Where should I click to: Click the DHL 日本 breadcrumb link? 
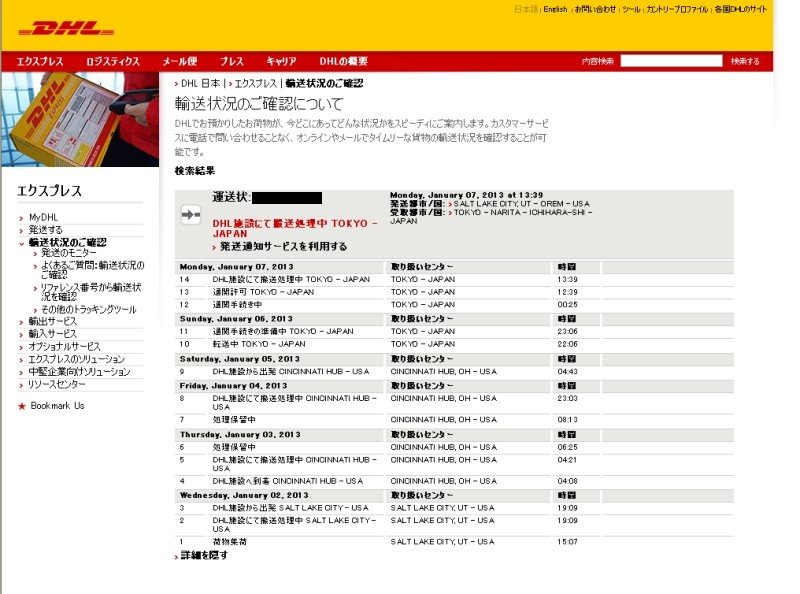[201, 83]
